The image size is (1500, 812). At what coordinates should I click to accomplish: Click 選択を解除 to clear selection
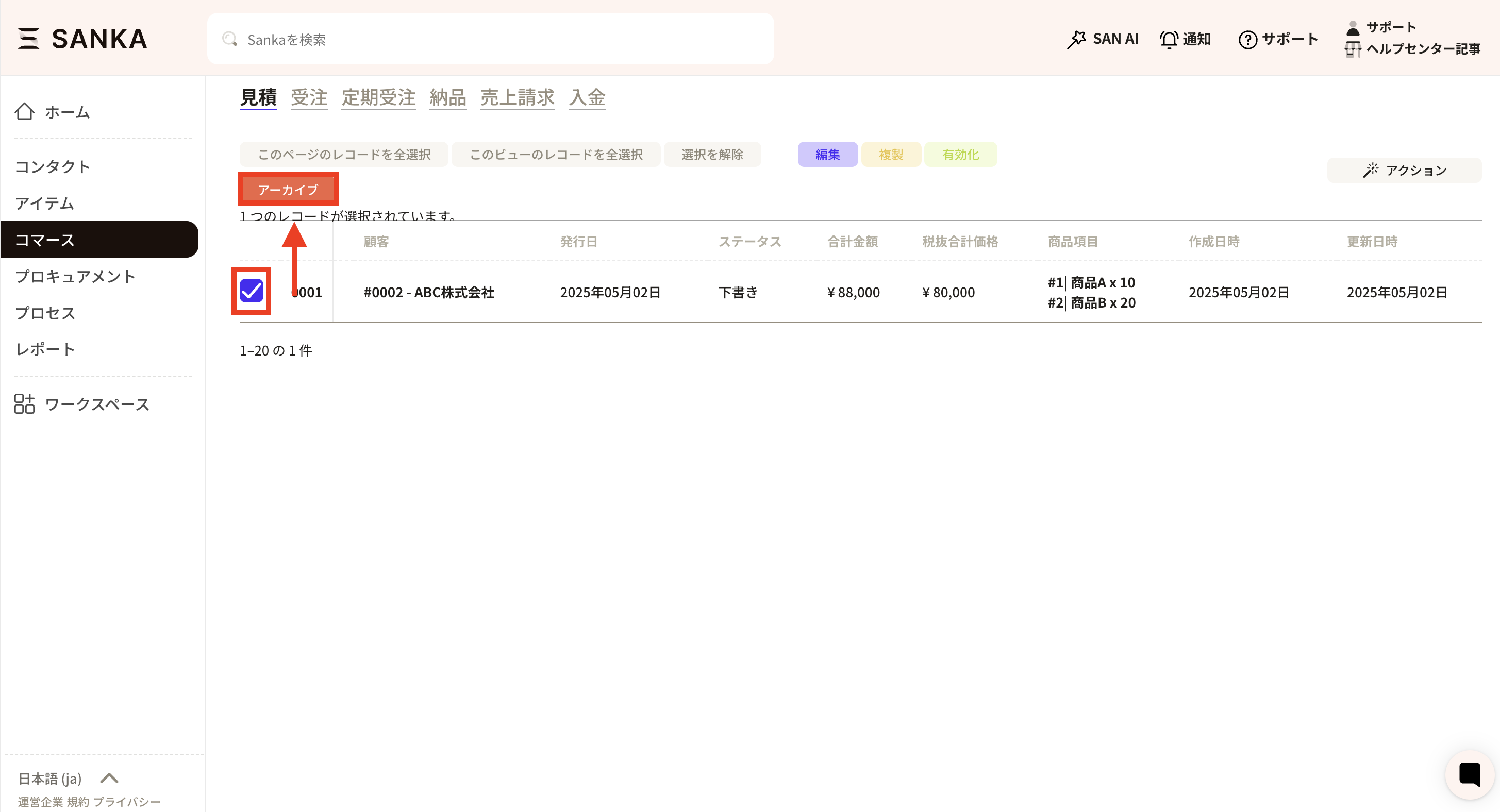click(711, 154)
